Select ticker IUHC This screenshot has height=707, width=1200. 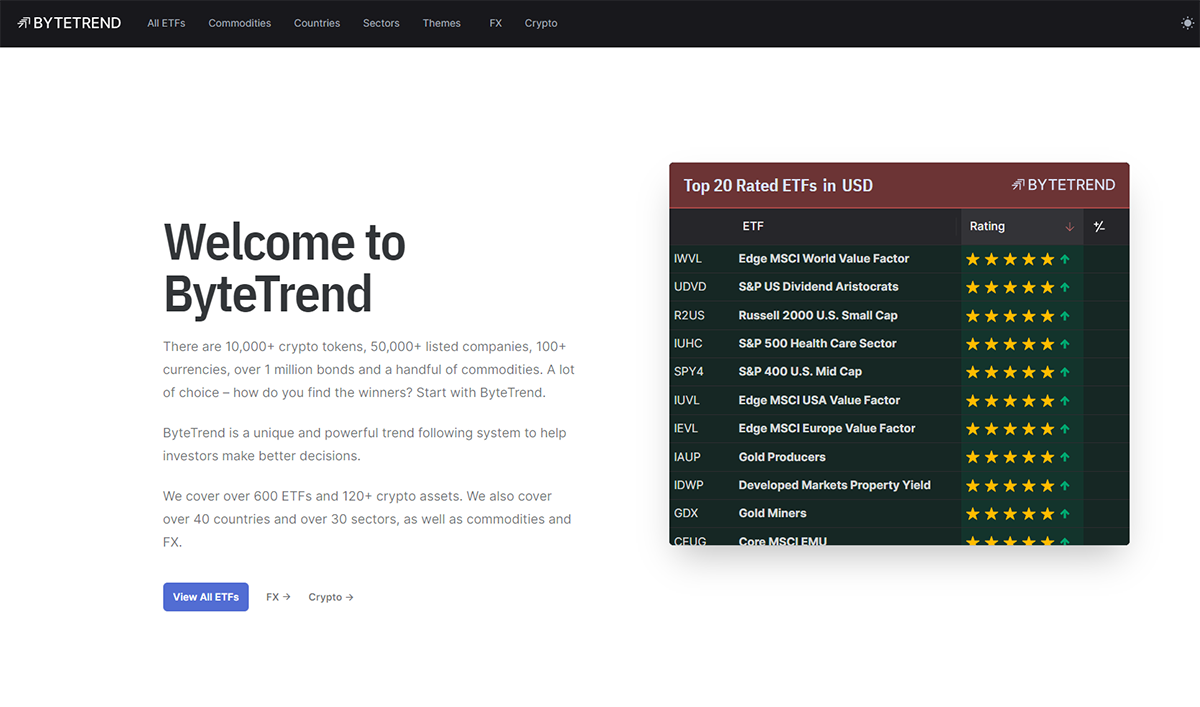coord(688,344)
